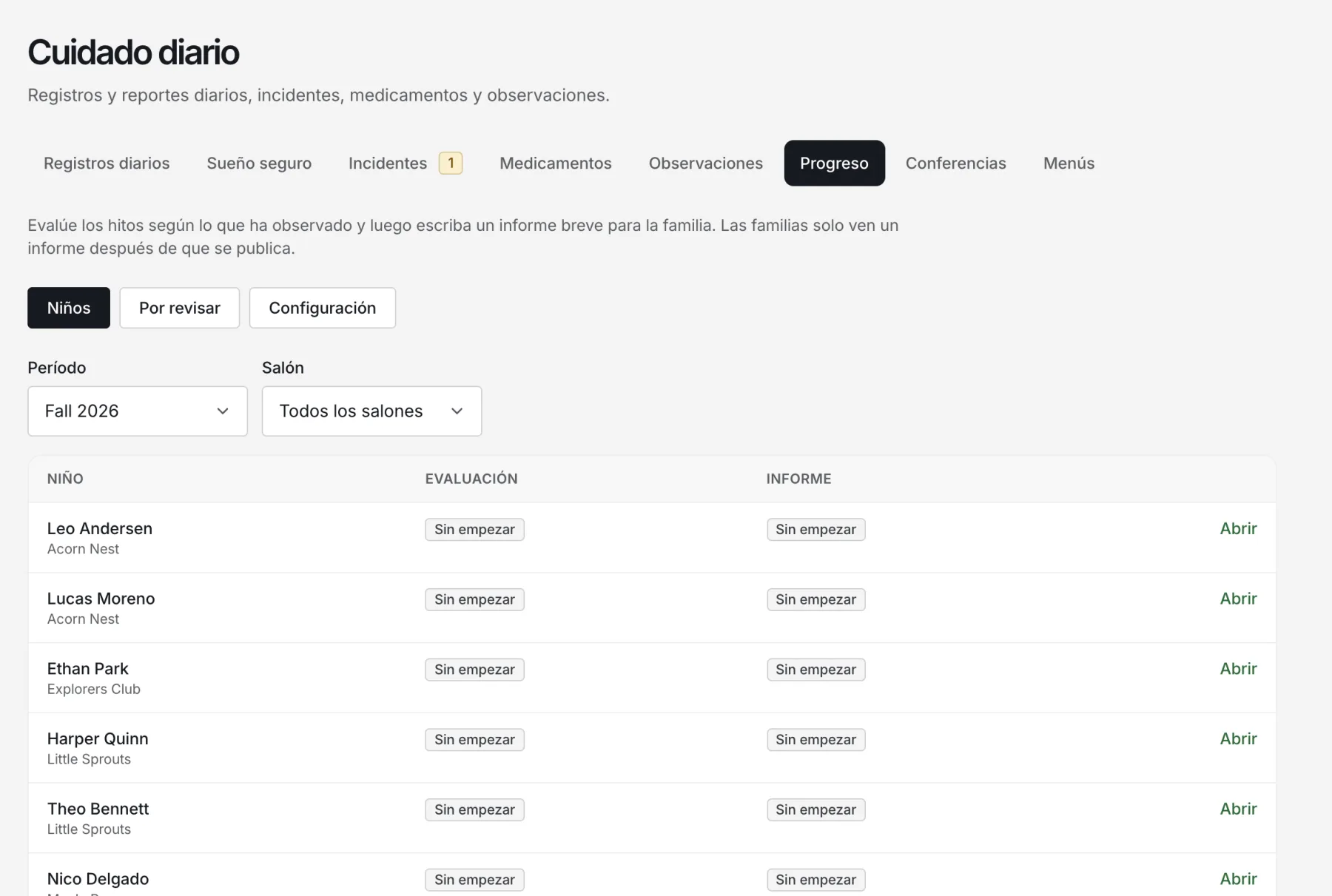Viewport: 1332px width, 896px height.
Task: Open the Registros diarios tab
Action: click(x=107, y=163)
